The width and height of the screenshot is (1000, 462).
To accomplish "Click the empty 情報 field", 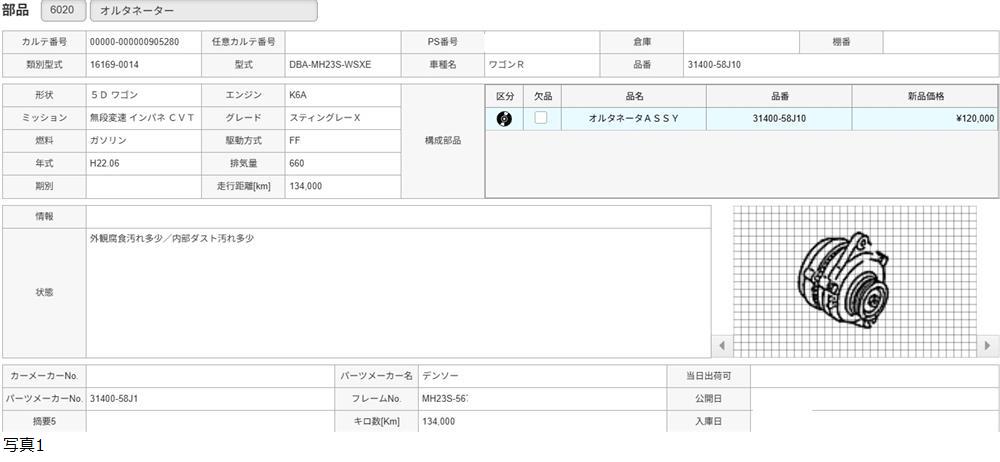I will point(397,216).
